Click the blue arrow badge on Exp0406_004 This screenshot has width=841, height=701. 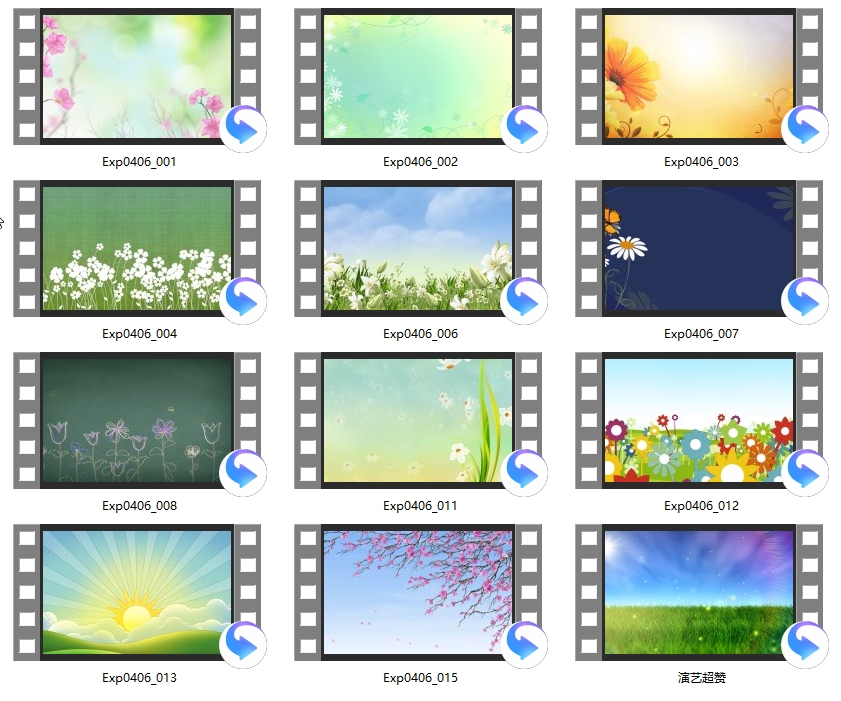click(243, 300)
